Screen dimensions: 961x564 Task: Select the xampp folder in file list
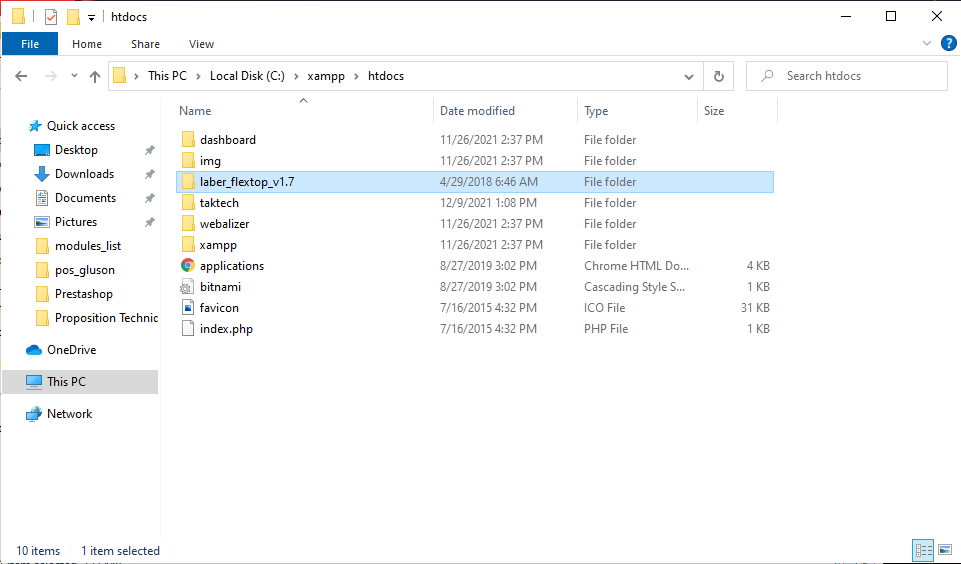218,245
